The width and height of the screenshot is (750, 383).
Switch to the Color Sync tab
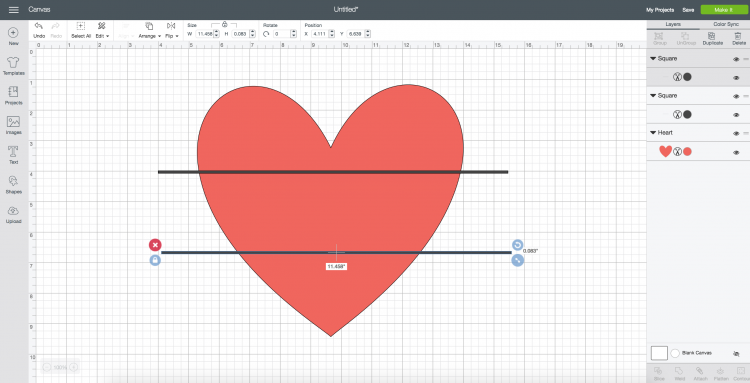[x=726, y=24]
